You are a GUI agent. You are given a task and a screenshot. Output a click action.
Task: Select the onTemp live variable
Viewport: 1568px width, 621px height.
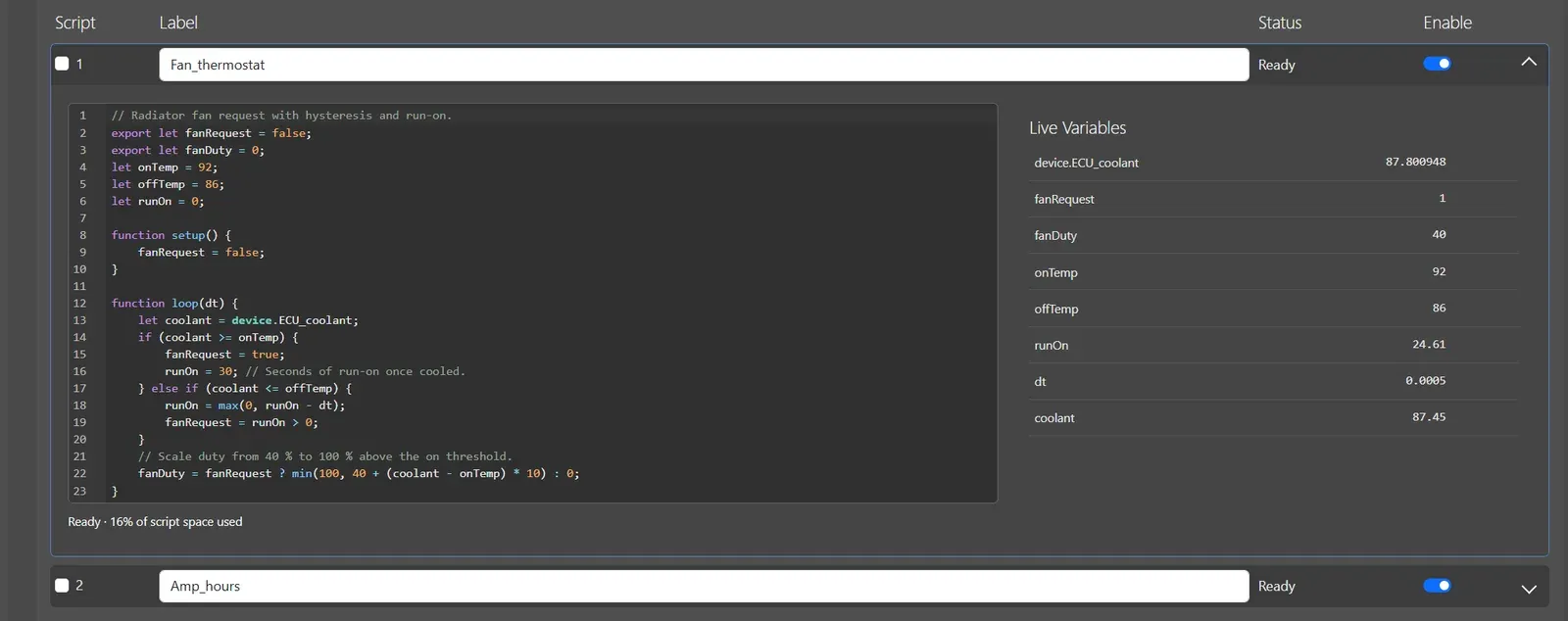tap(1273, 272)
